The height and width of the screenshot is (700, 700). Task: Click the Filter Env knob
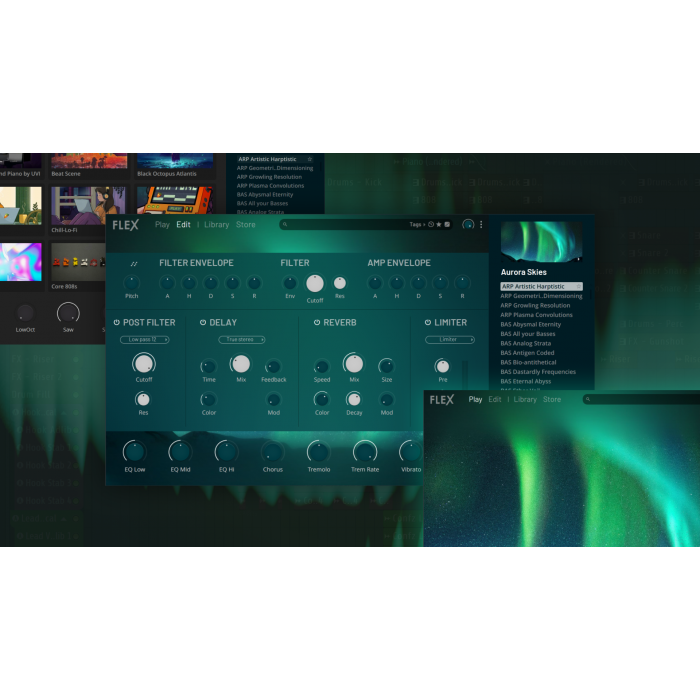click(290, 283)
